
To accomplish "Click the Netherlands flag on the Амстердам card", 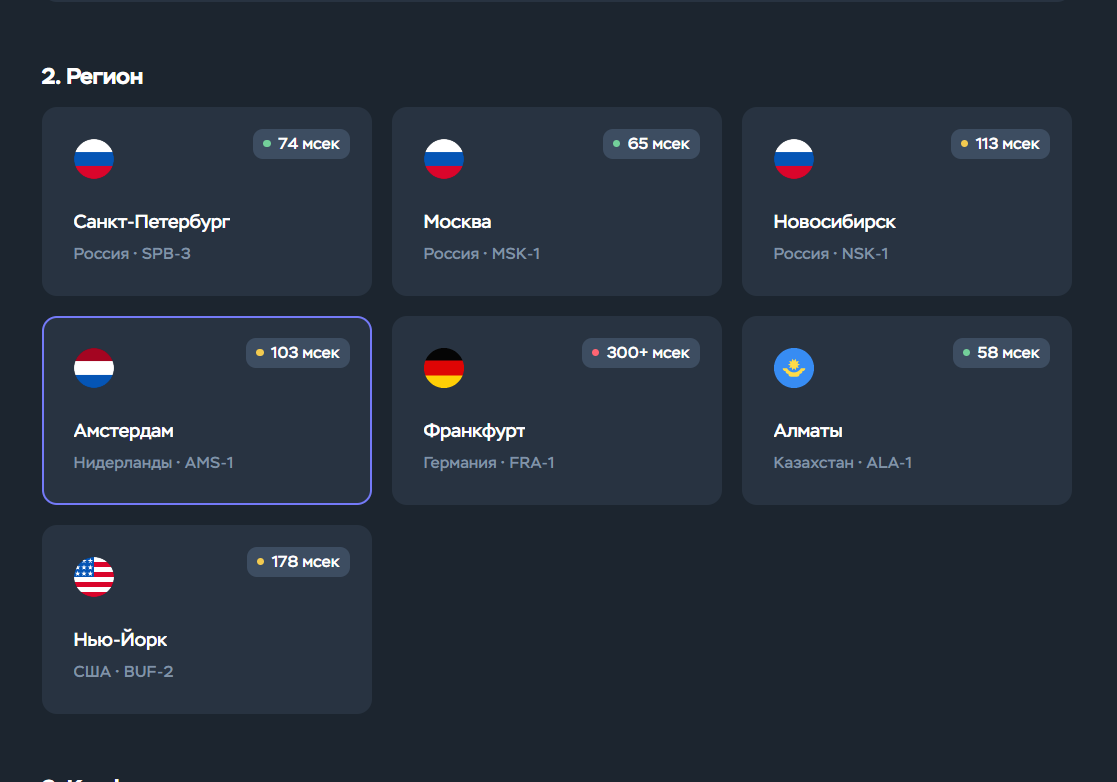I will [x=94, y=367].
